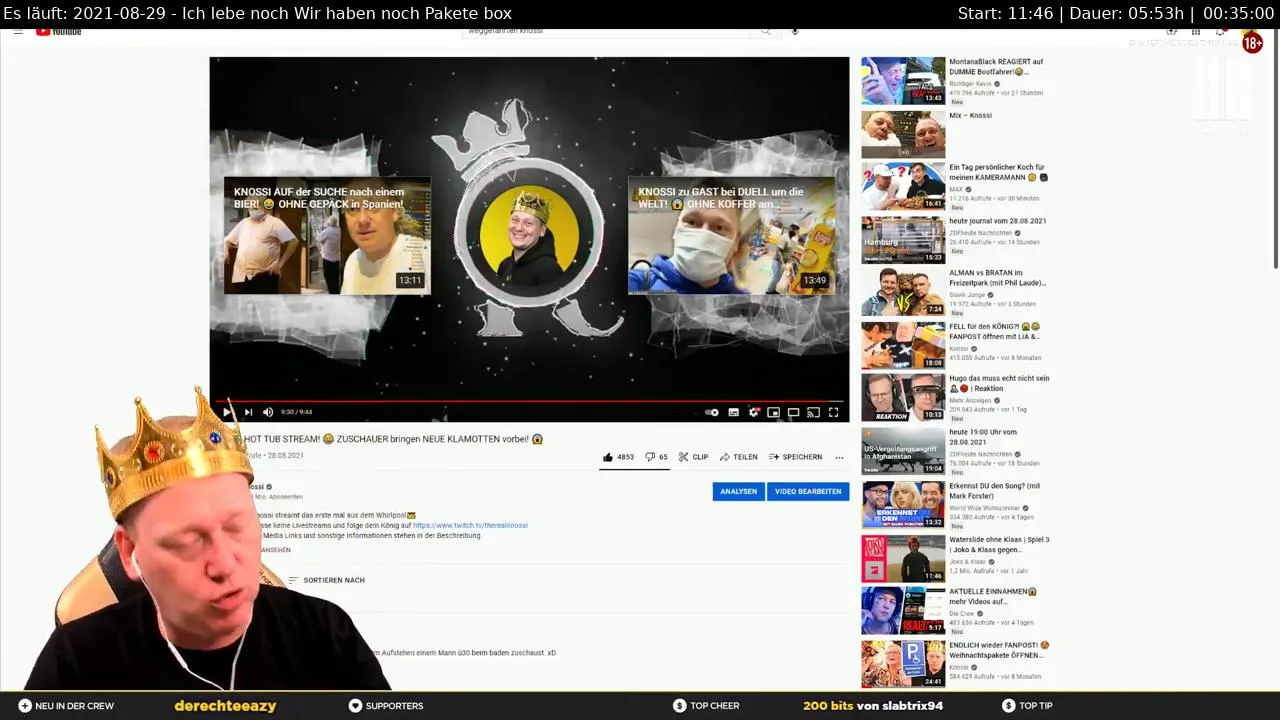Screen dimensions: 1280x720
Task: Open end-screen video KNOSSI AUF der SUCHE
Action: click(327, 235)
